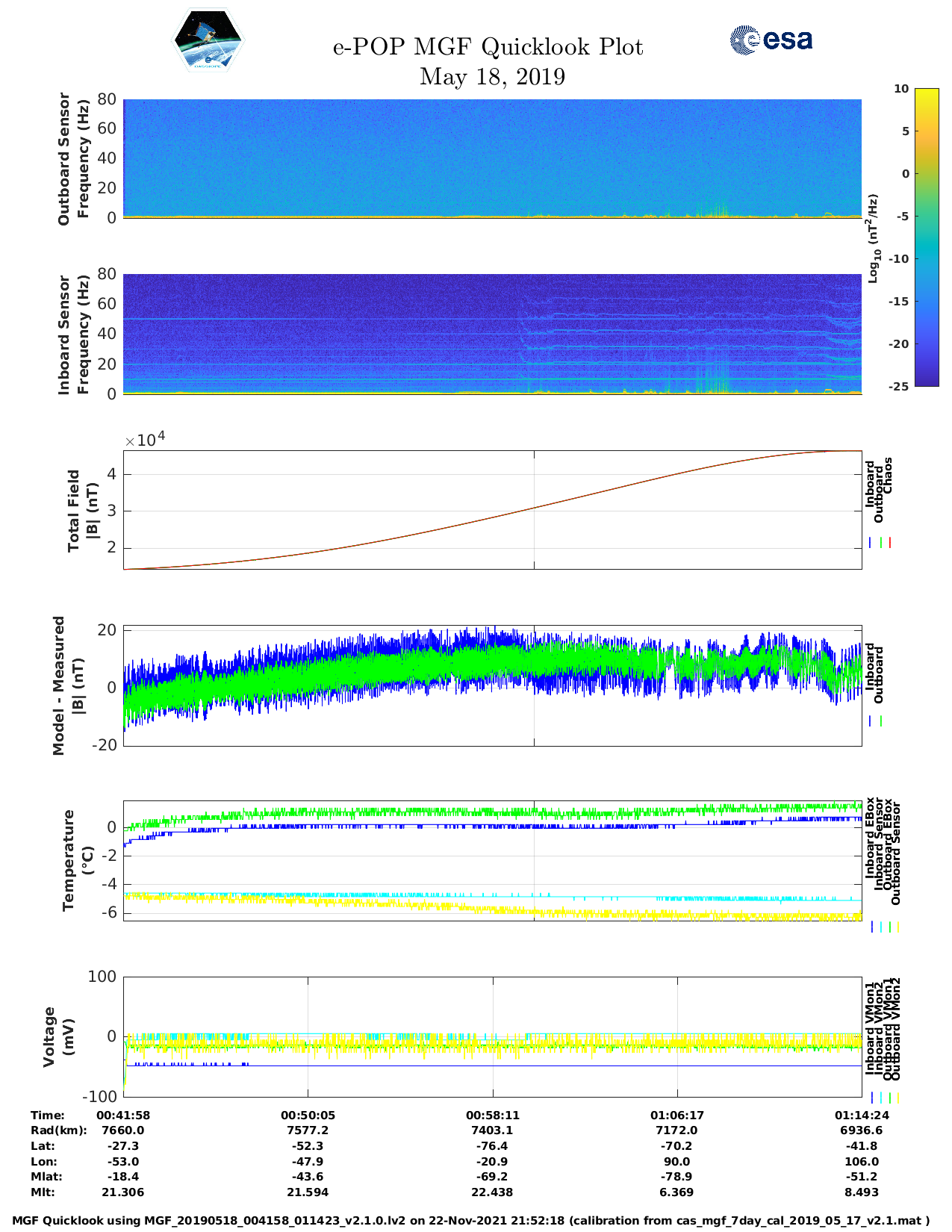Click the Lat value -76.4
This screenshot has height=1232, width=952.
pyautogui.click(x=492, y=1146)
